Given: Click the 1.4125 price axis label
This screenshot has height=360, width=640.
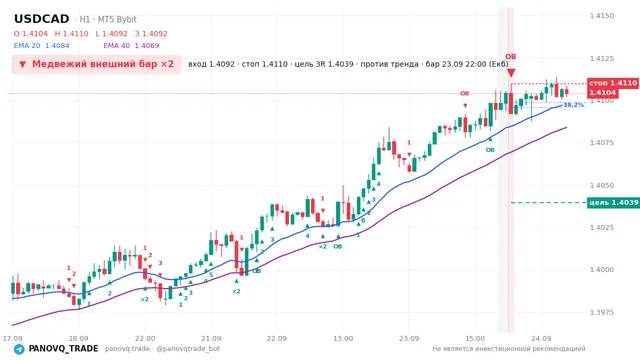Looking at the screenshot, I should point(602,58).
